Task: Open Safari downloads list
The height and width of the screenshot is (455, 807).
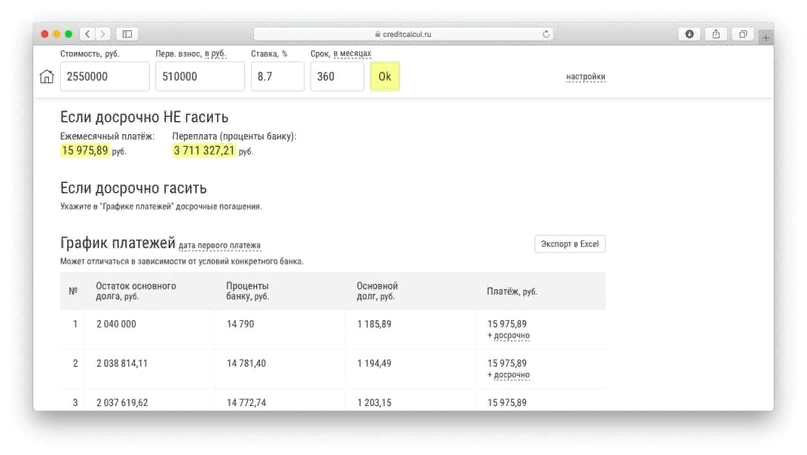Action: pyautogui.click(x=689, y=34)
